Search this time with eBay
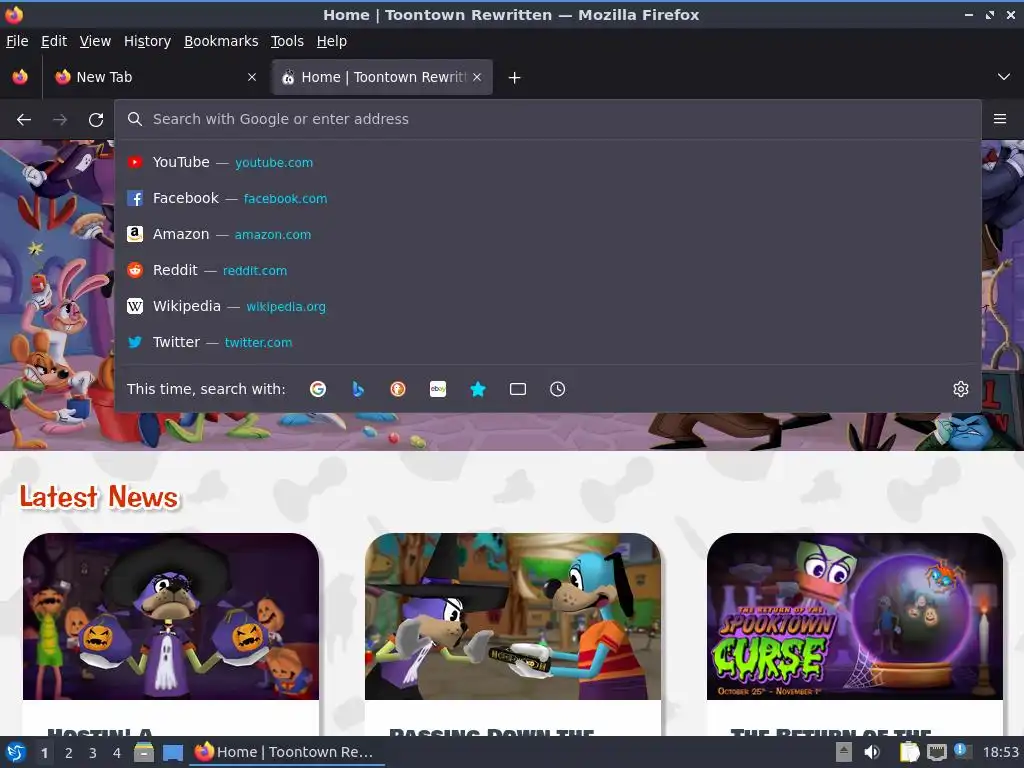This screenshot has width=1024, height=768. (438, 389)
